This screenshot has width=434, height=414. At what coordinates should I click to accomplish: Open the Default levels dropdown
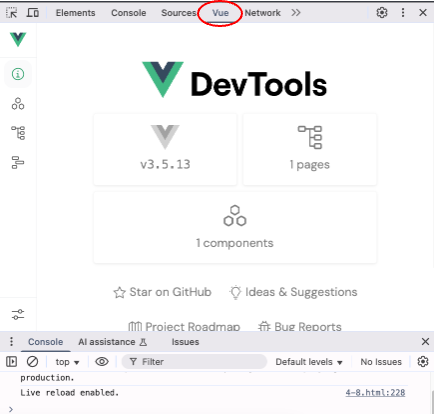pyautogui.click(x=309, y=362)
